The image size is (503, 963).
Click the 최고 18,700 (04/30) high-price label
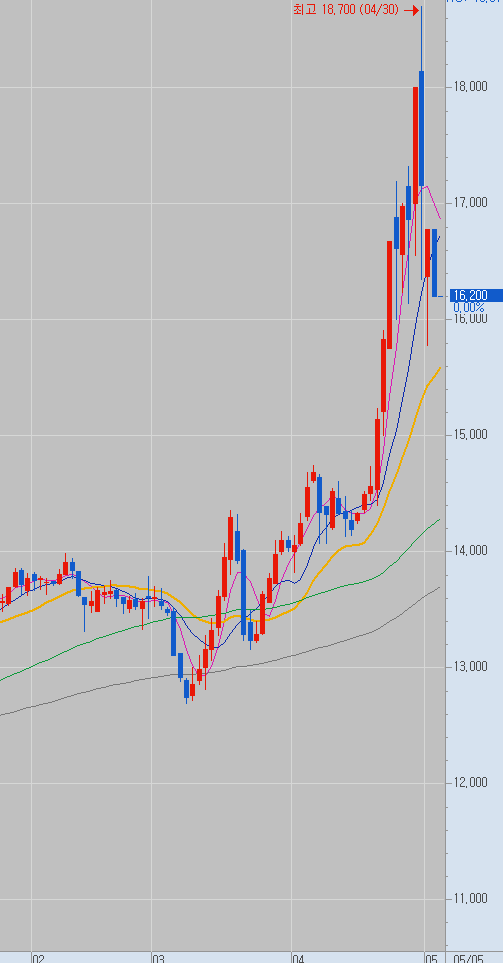click(346, 10)
